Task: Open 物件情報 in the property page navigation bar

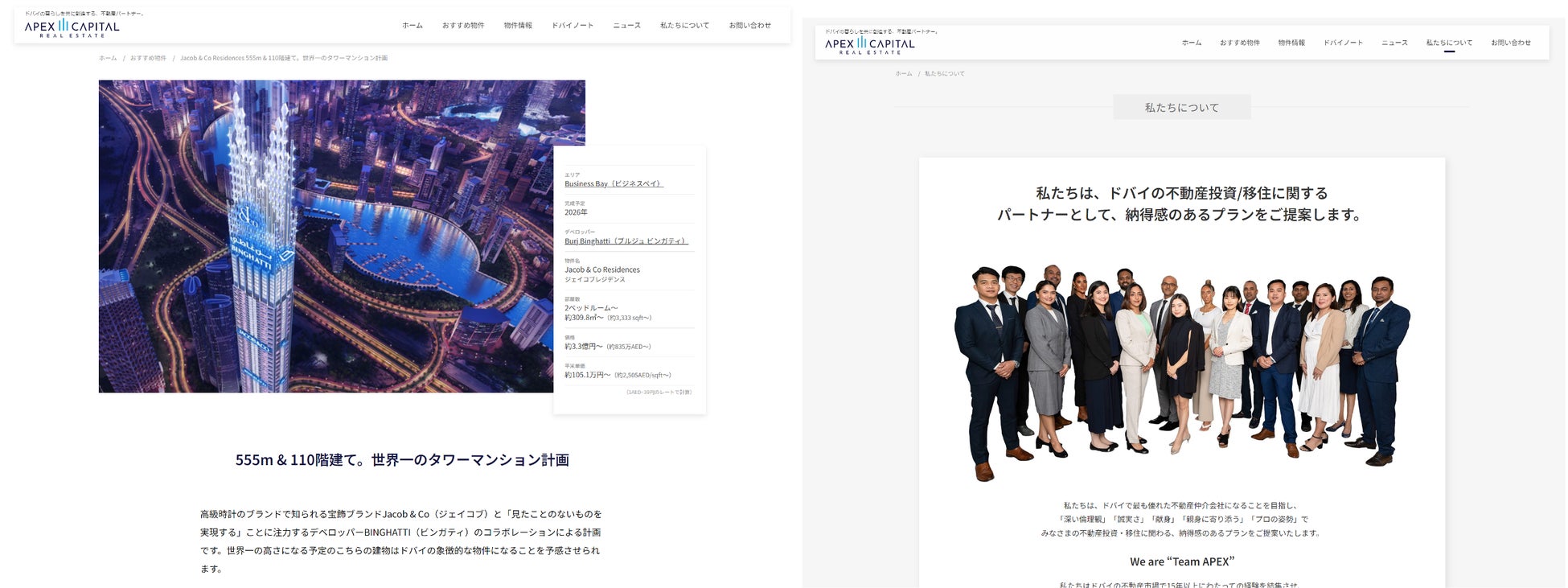Action: (x=518, y=26)
